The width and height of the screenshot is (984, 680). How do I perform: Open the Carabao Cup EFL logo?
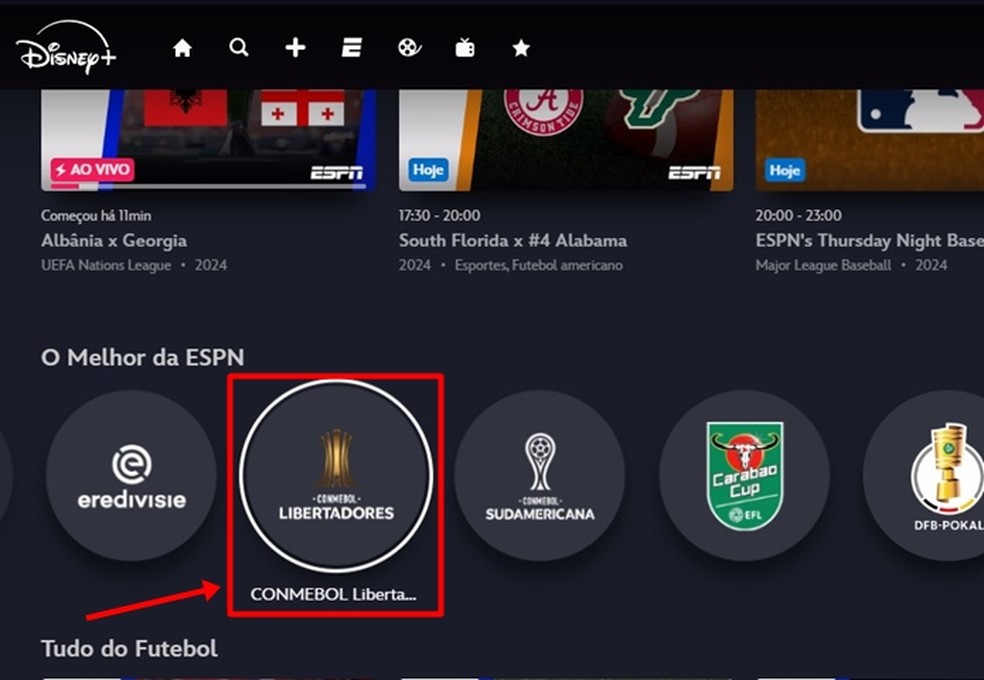(745, 476)
